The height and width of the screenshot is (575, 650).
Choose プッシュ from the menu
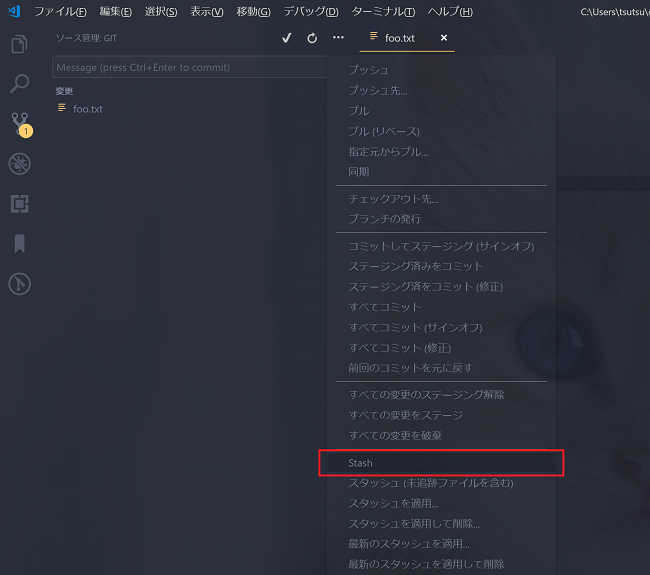[441, 70]
